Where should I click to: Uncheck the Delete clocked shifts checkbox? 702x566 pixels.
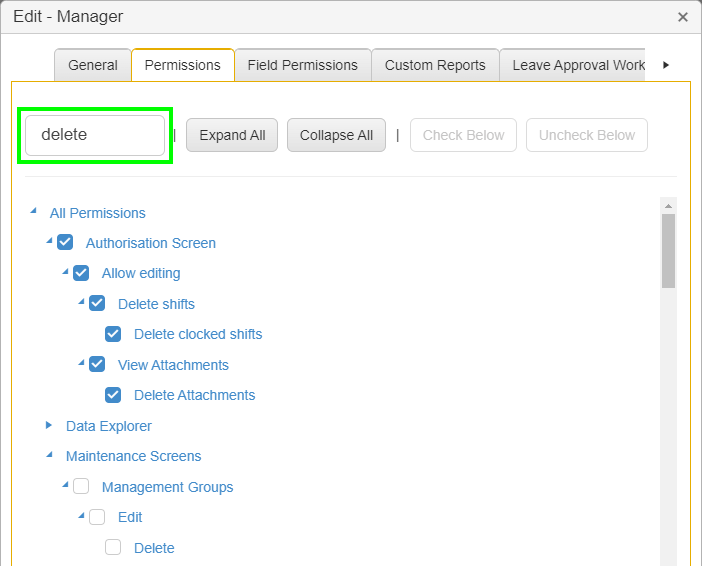(x=113, y=334)
